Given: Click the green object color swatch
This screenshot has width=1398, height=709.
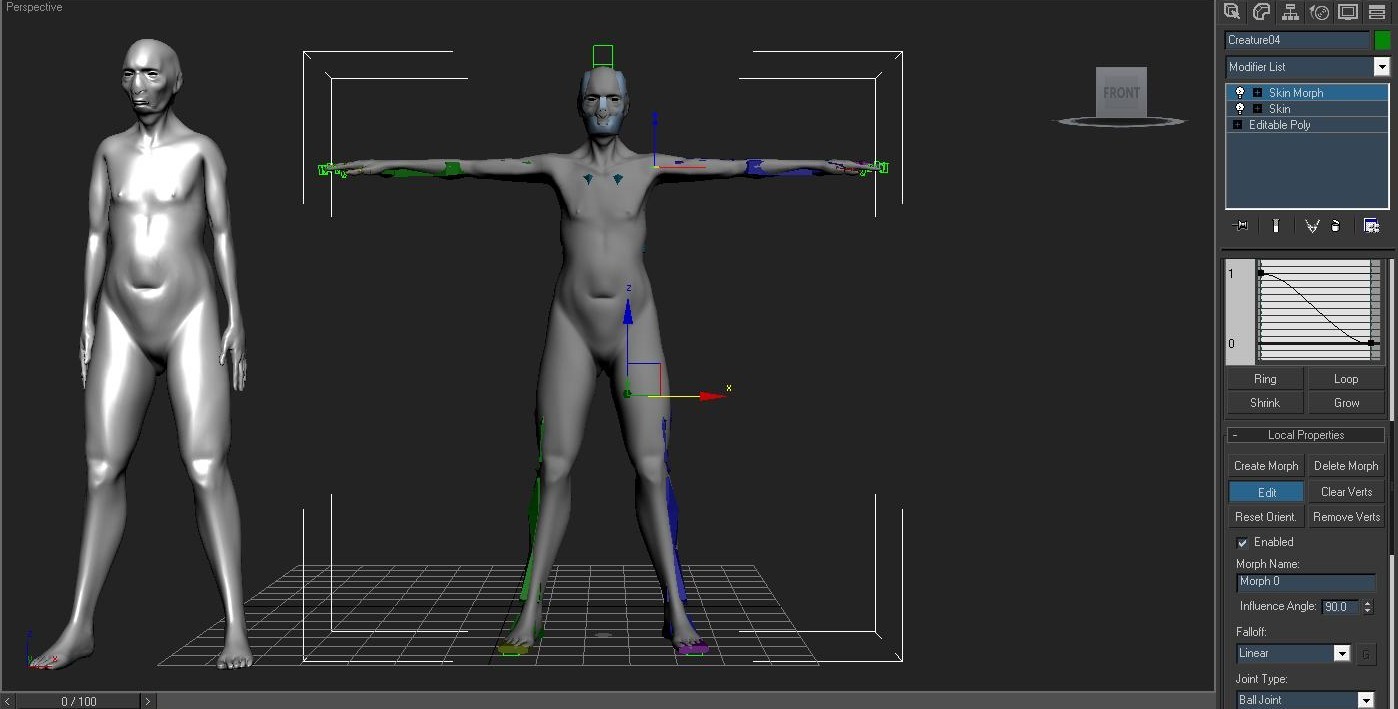Looking at the screenshot, I should 1382,40.
